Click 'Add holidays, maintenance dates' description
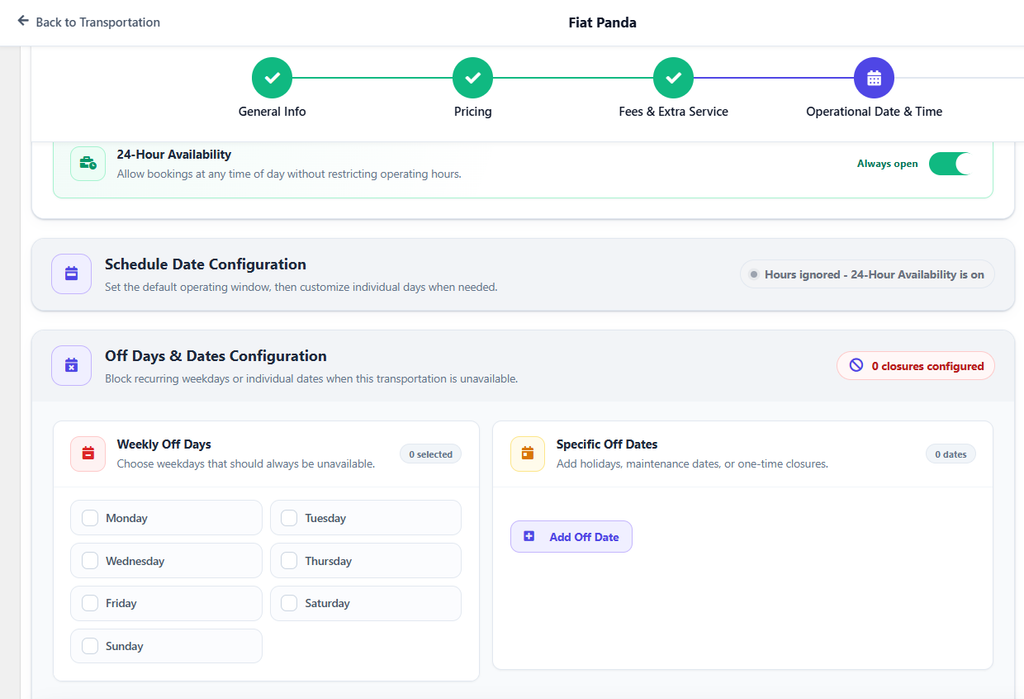Image resolution: width=1024 pixels, height=699 pixels. pos(692,464)
